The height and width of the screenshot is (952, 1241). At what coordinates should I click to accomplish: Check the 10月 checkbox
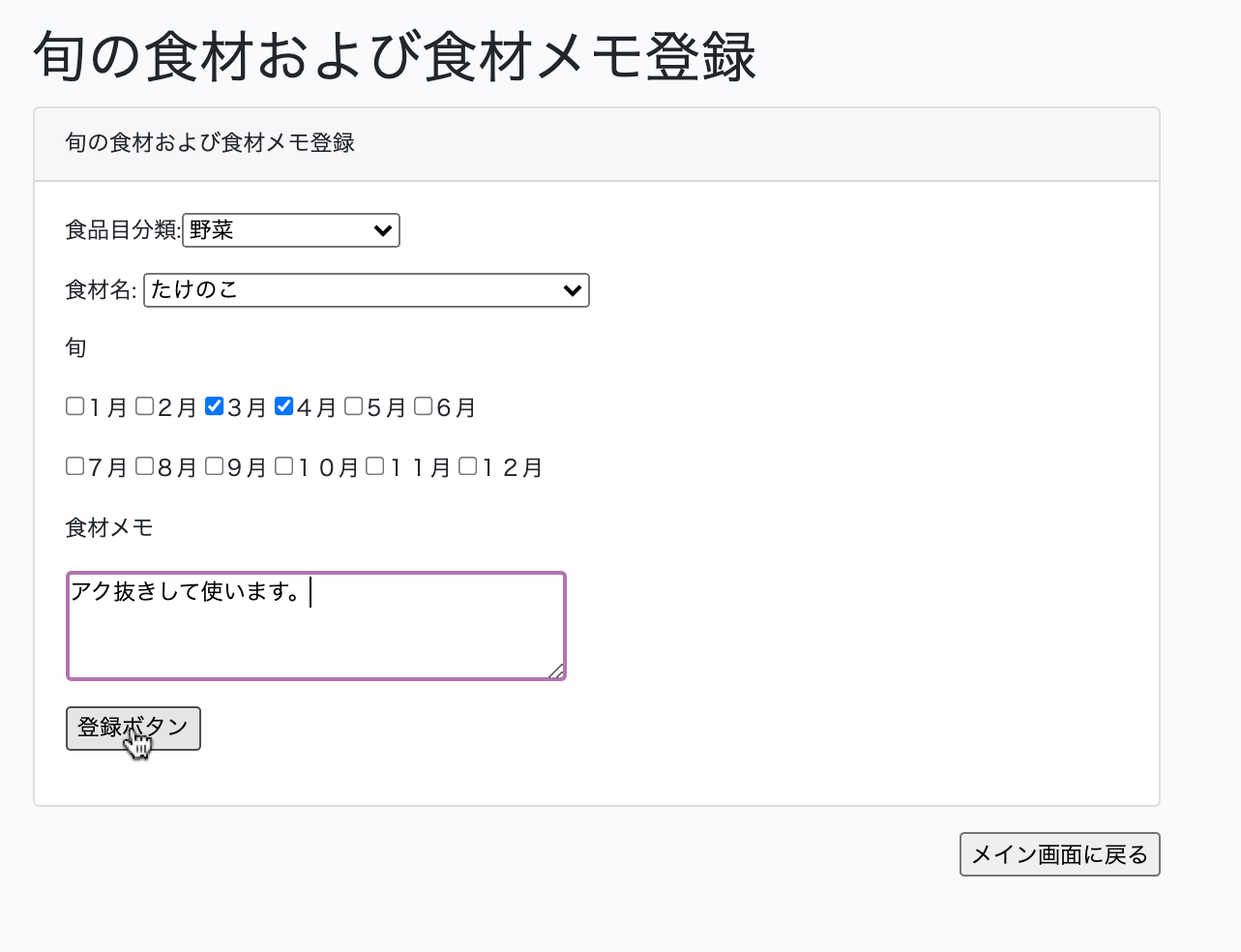(284, 466)
